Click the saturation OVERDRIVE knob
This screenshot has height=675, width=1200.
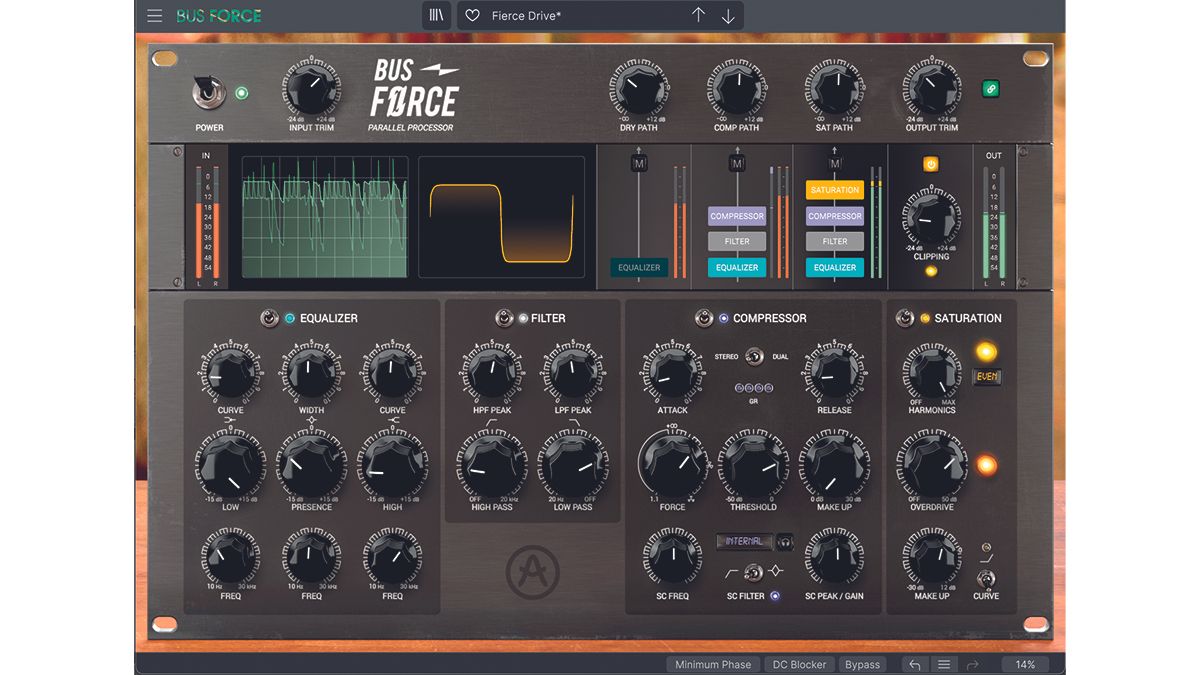pyautogui.click(x=931, y=465)
